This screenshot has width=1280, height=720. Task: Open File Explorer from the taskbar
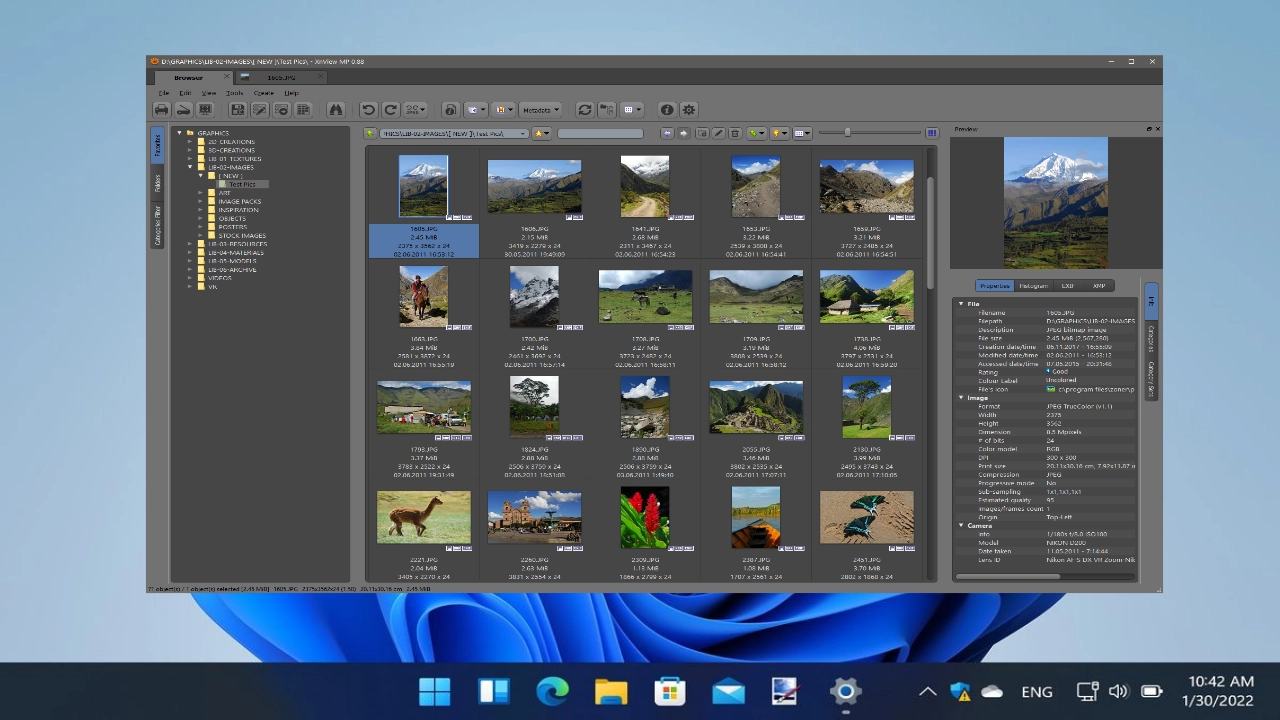pos(611,691)
